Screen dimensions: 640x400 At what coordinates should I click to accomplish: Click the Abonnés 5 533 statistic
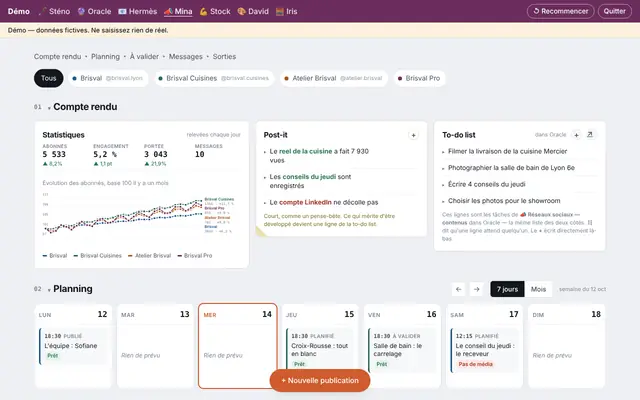pos(55,155)
